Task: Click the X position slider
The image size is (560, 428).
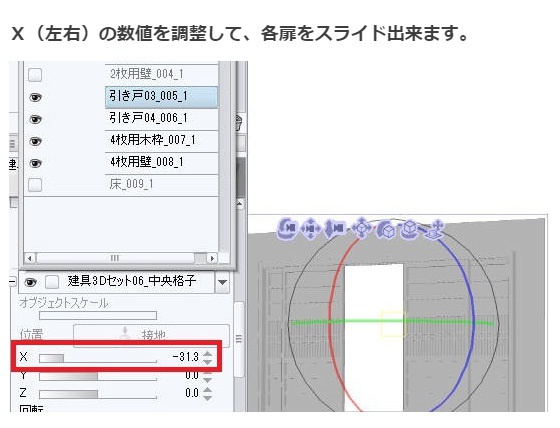Action: [x=98, y=358]
